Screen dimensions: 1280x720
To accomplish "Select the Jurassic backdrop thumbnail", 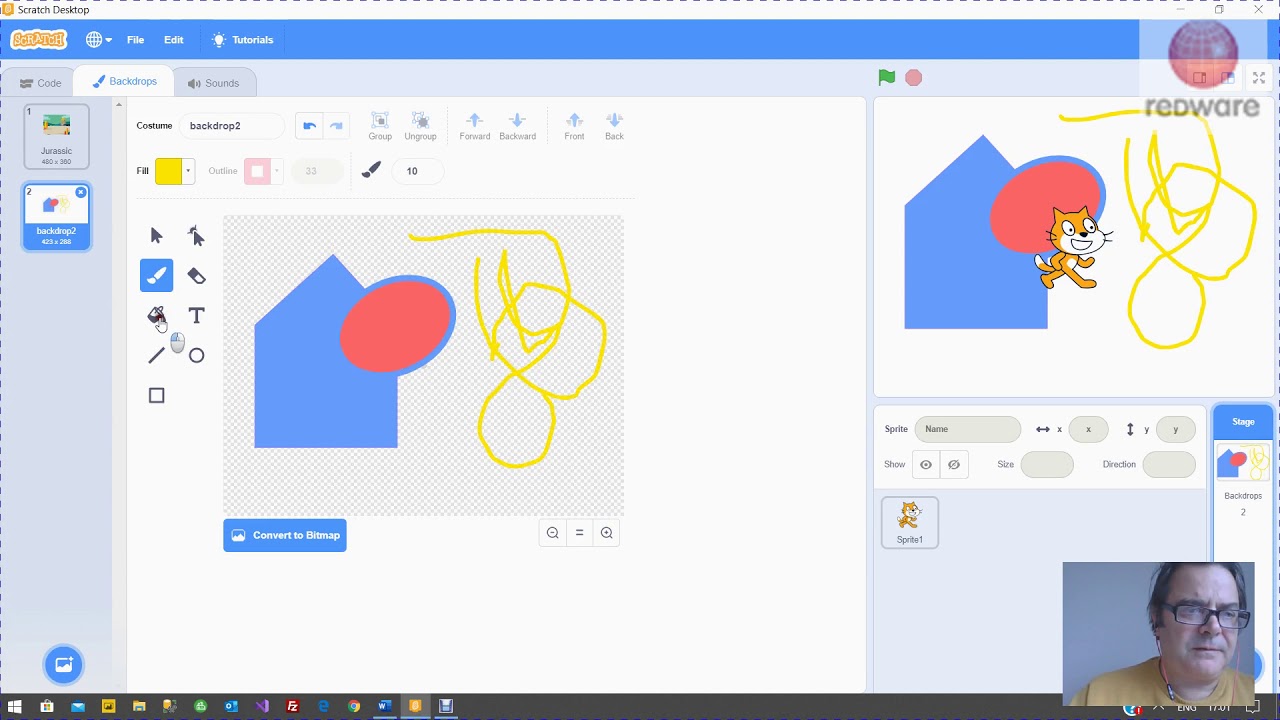I will [57, 137].
